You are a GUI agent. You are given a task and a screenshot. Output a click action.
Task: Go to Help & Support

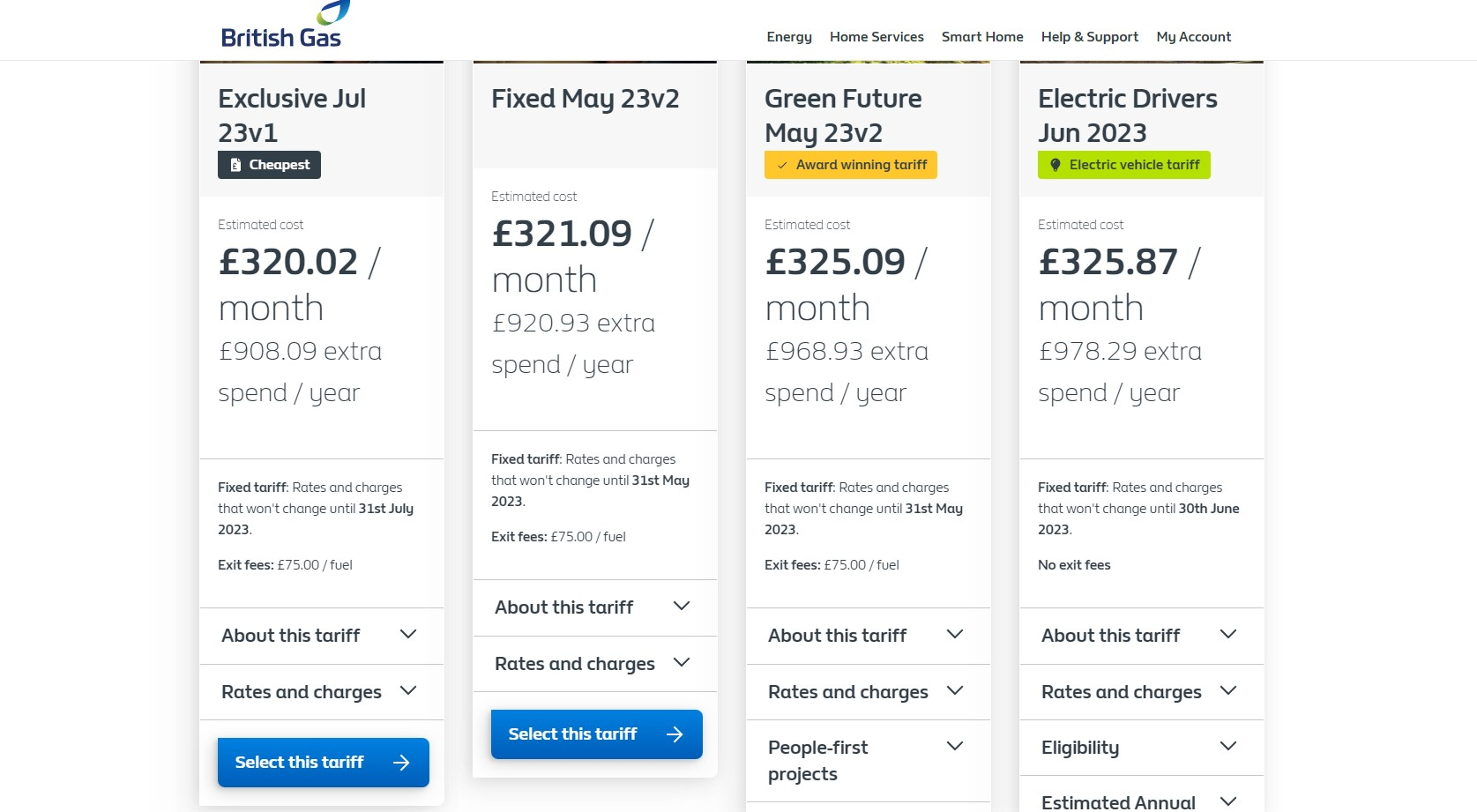(1090, 37)
